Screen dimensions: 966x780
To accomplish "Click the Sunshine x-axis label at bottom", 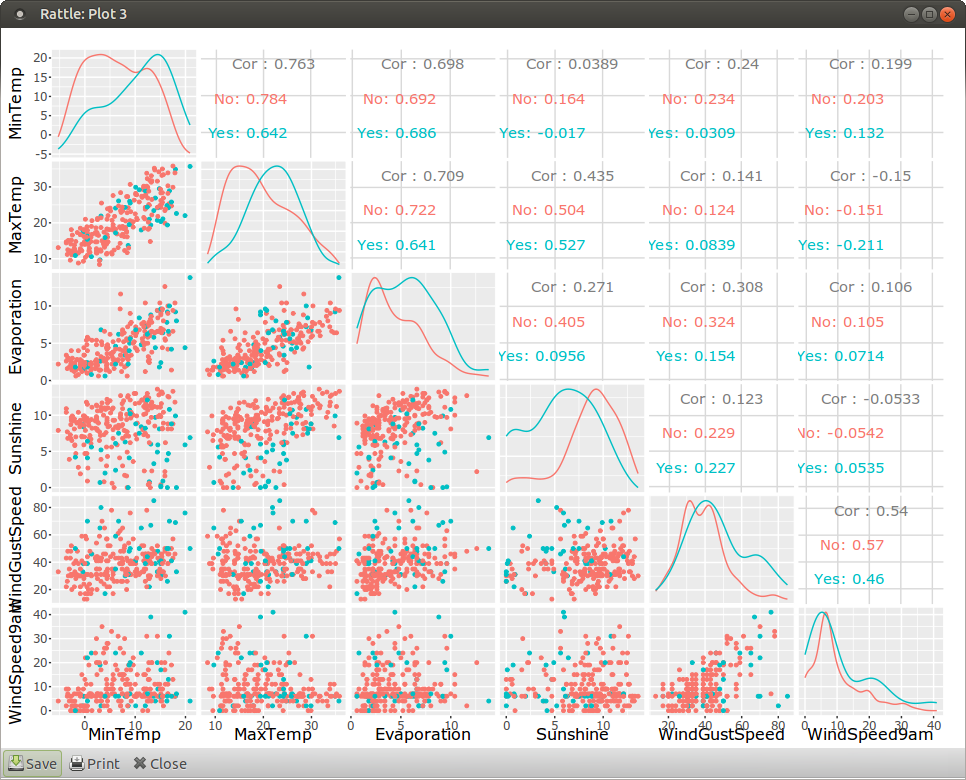I will [x=572, y=734].
